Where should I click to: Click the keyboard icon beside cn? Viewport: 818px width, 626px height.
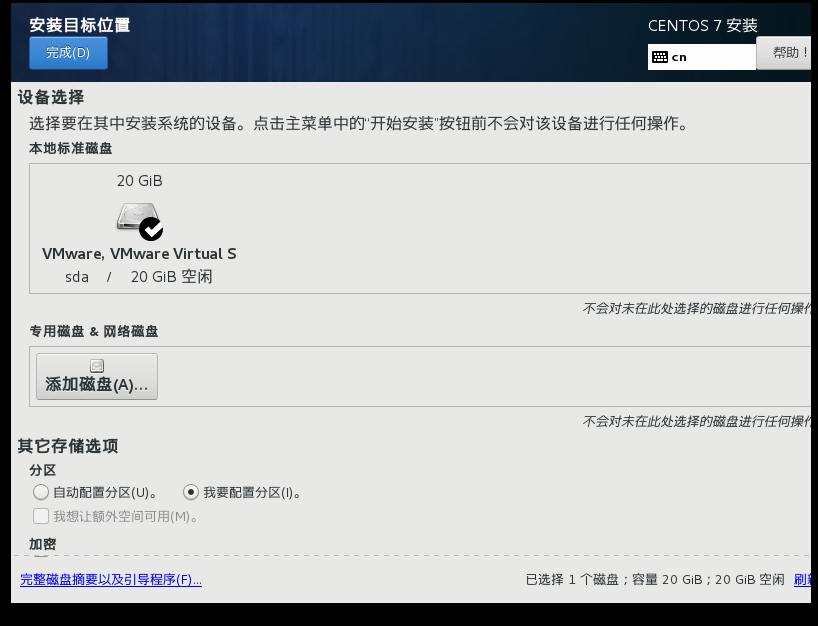pos(660,57)
